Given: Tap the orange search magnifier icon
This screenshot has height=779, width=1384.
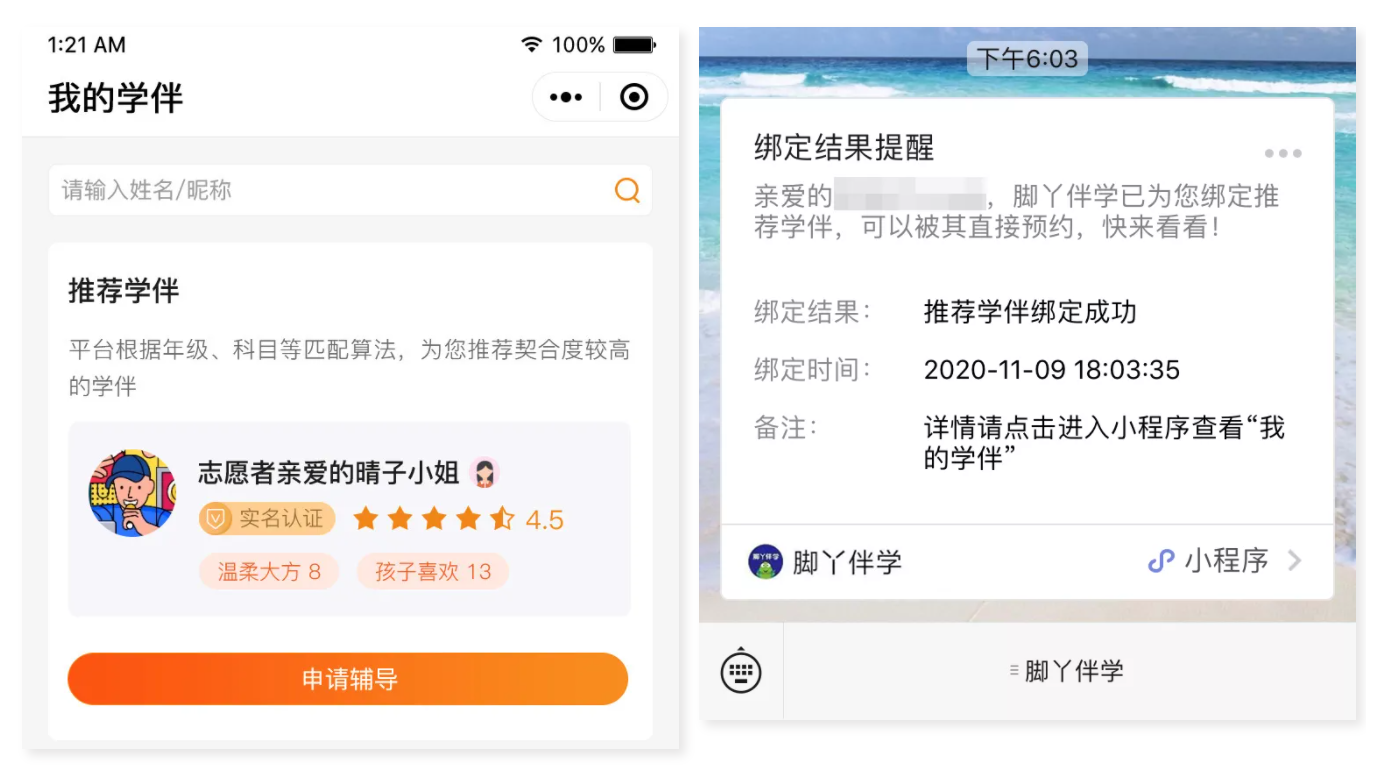Looking at the screenshot, I should pos(627,190).
